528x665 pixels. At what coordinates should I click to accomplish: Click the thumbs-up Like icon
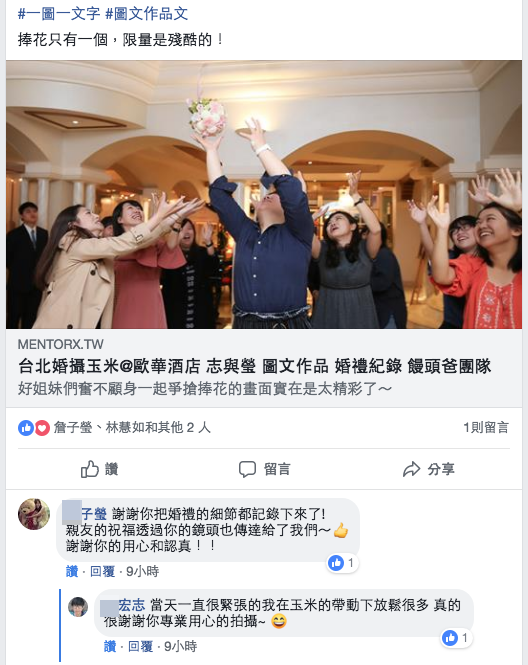89,469
